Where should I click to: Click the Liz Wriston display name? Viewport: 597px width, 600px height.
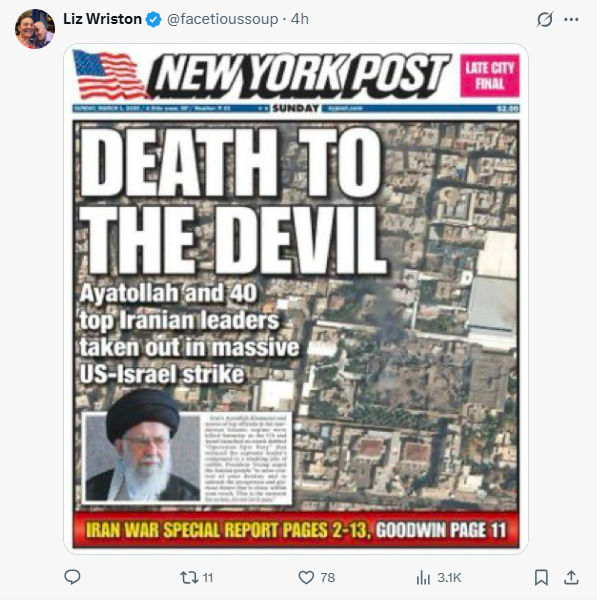[102, 19]
